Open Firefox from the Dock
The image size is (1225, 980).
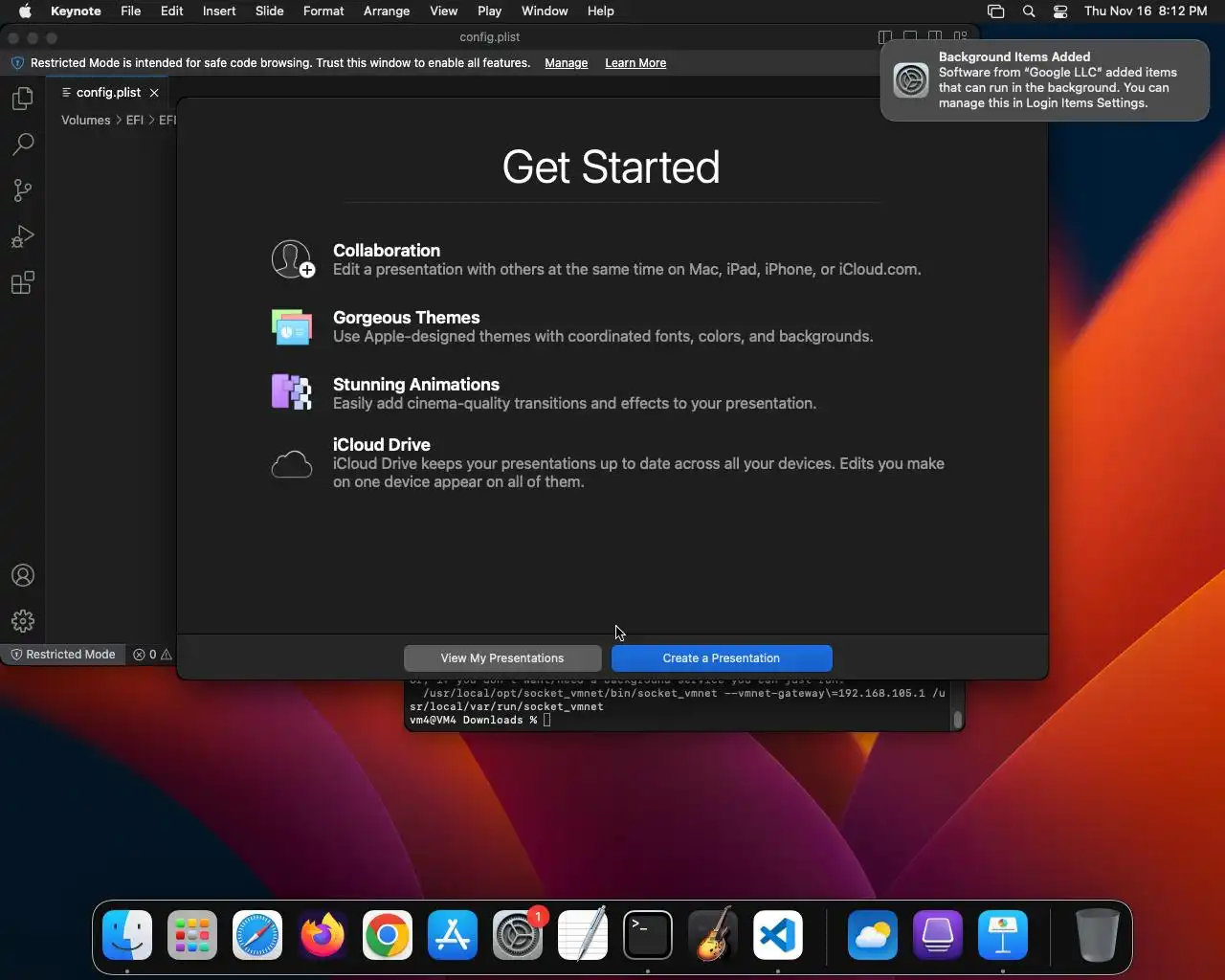323,935
